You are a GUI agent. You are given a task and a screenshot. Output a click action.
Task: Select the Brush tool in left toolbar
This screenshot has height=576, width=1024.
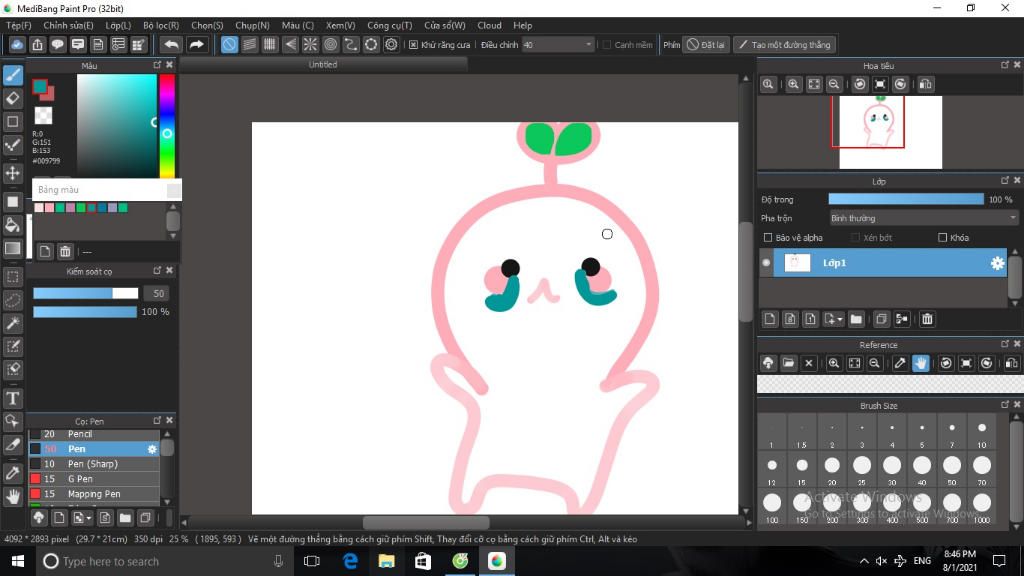click(12, 75)
